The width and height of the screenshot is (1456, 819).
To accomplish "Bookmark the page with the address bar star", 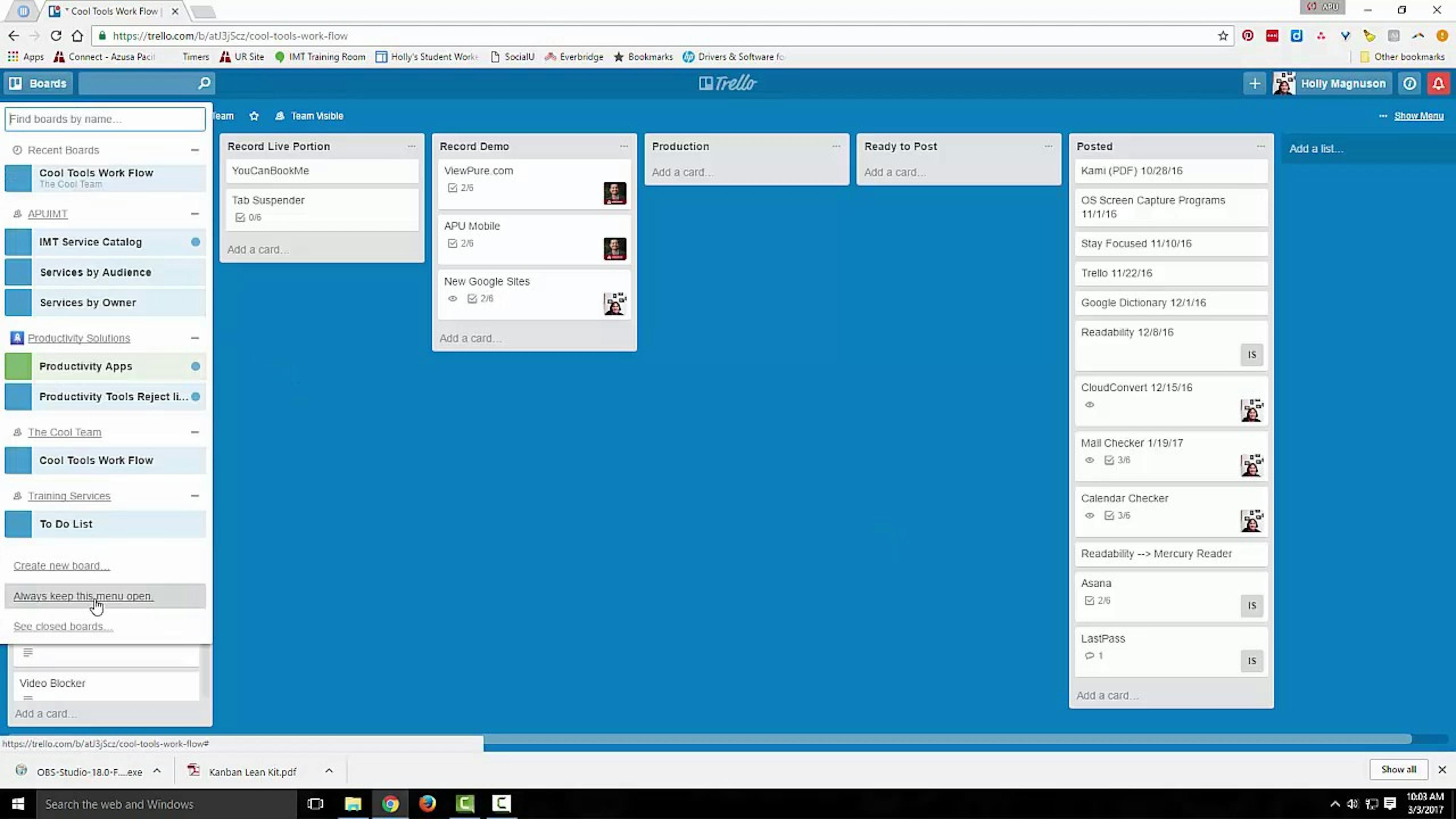I will pos(1222,36).
